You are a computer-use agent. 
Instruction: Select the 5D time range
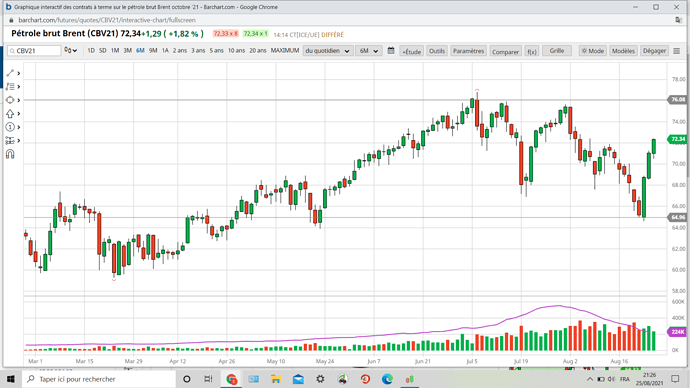(103, 51)
